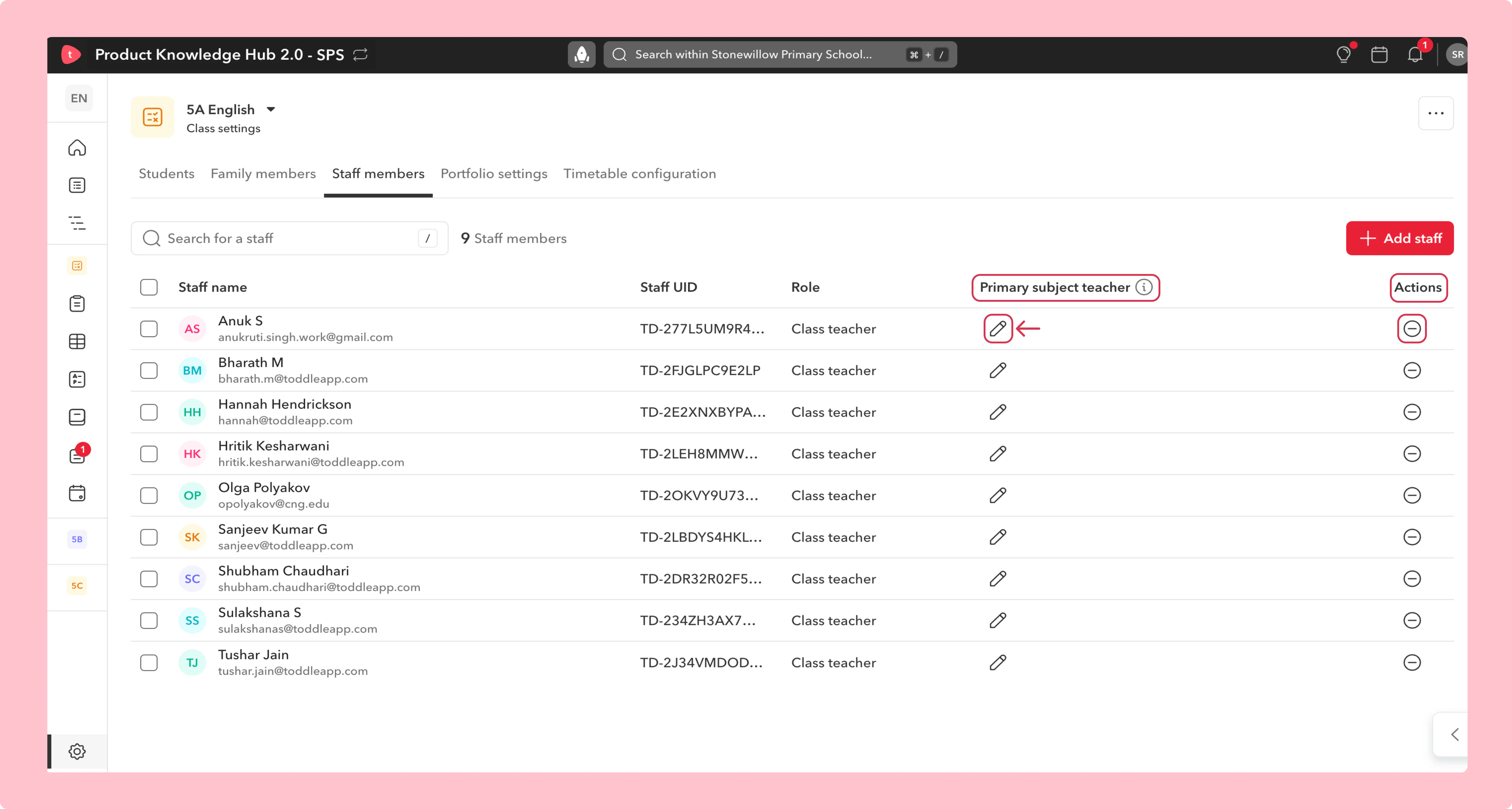The width and height of the screenshot is (1512, 809).
Task: Click the '9 Staff members' count
Action: (x=514, y=238)
